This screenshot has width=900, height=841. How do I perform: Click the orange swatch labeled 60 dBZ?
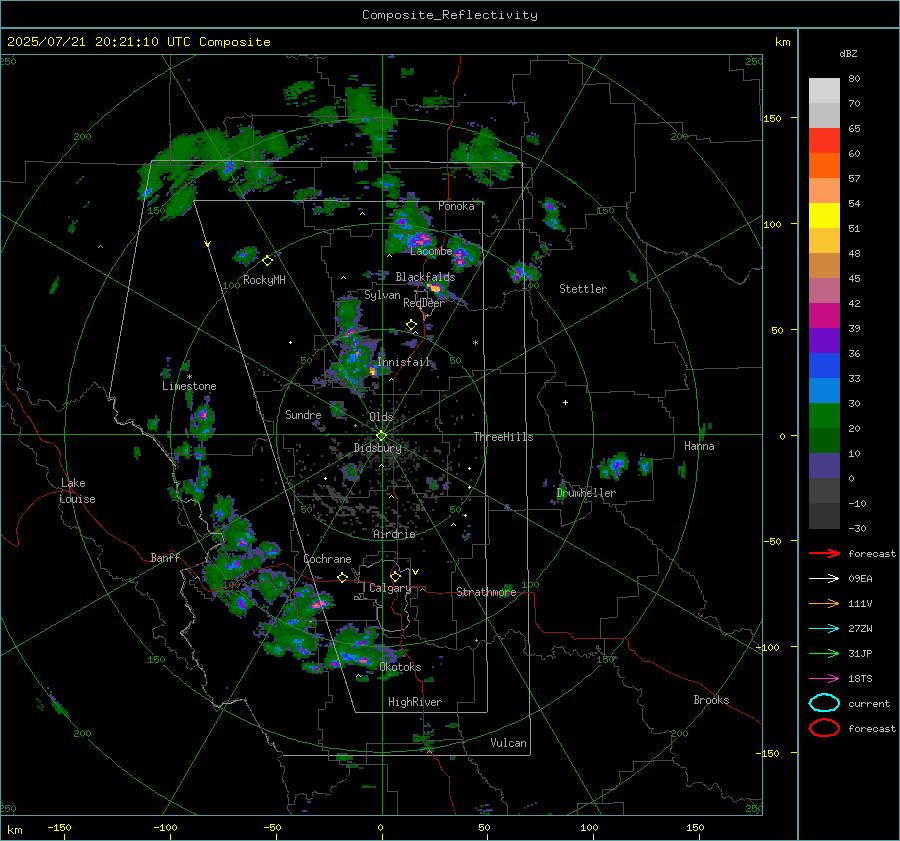(x=824, y=165)
